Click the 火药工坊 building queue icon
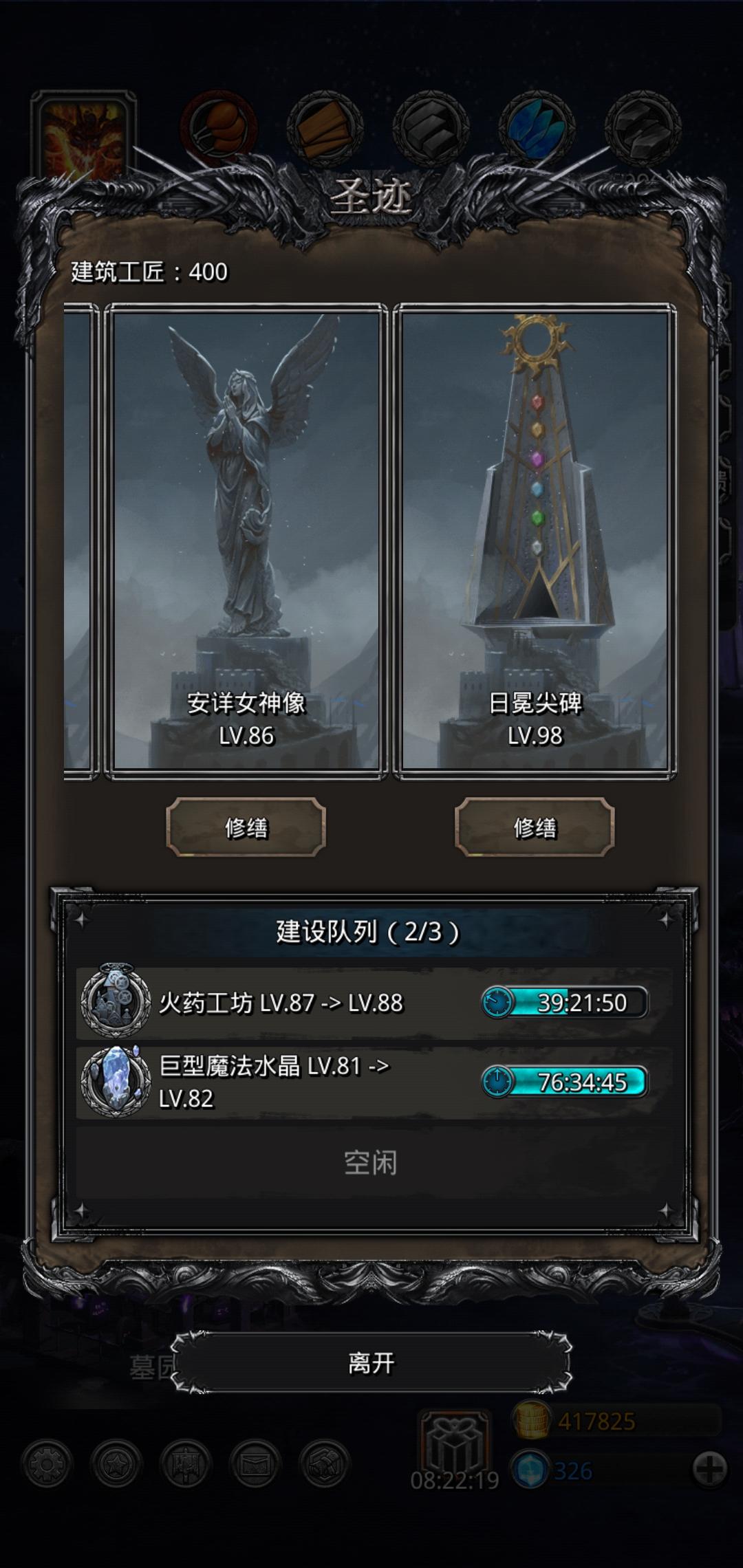This screenshot has height=1568, width=743. point(116,1001)
